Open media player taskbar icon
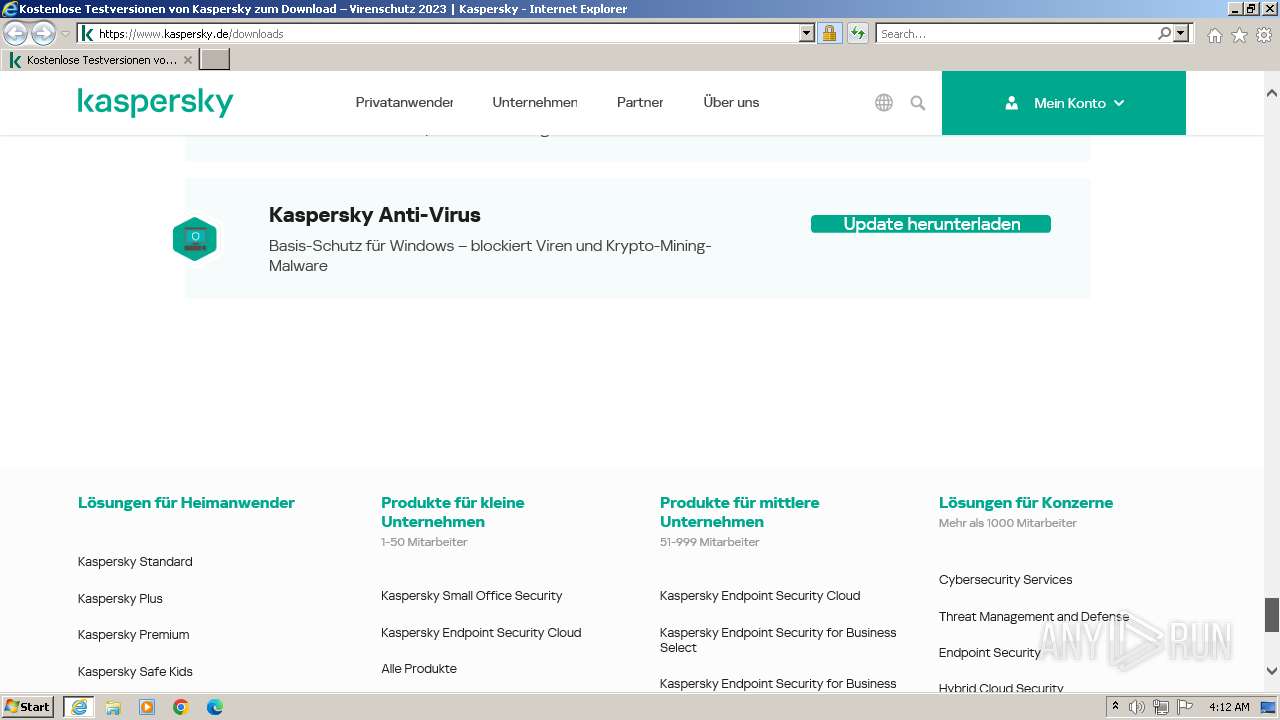This screenshot has height=720, width=1280. click(x=147, y=707)
